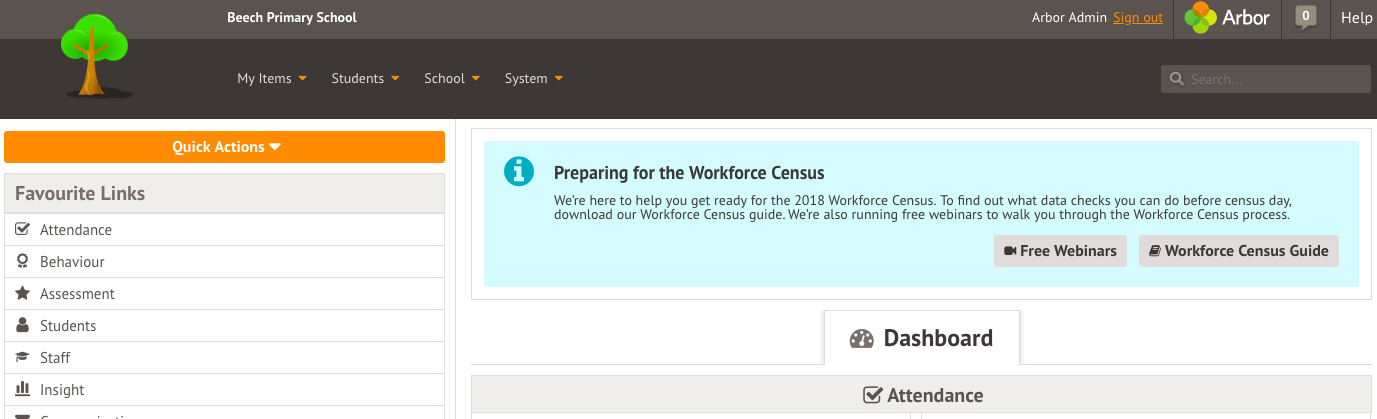Open the Arbor logo in header
Image resolution: width=1377 pixels, height=419 pixels.
tap(1227, 18)
